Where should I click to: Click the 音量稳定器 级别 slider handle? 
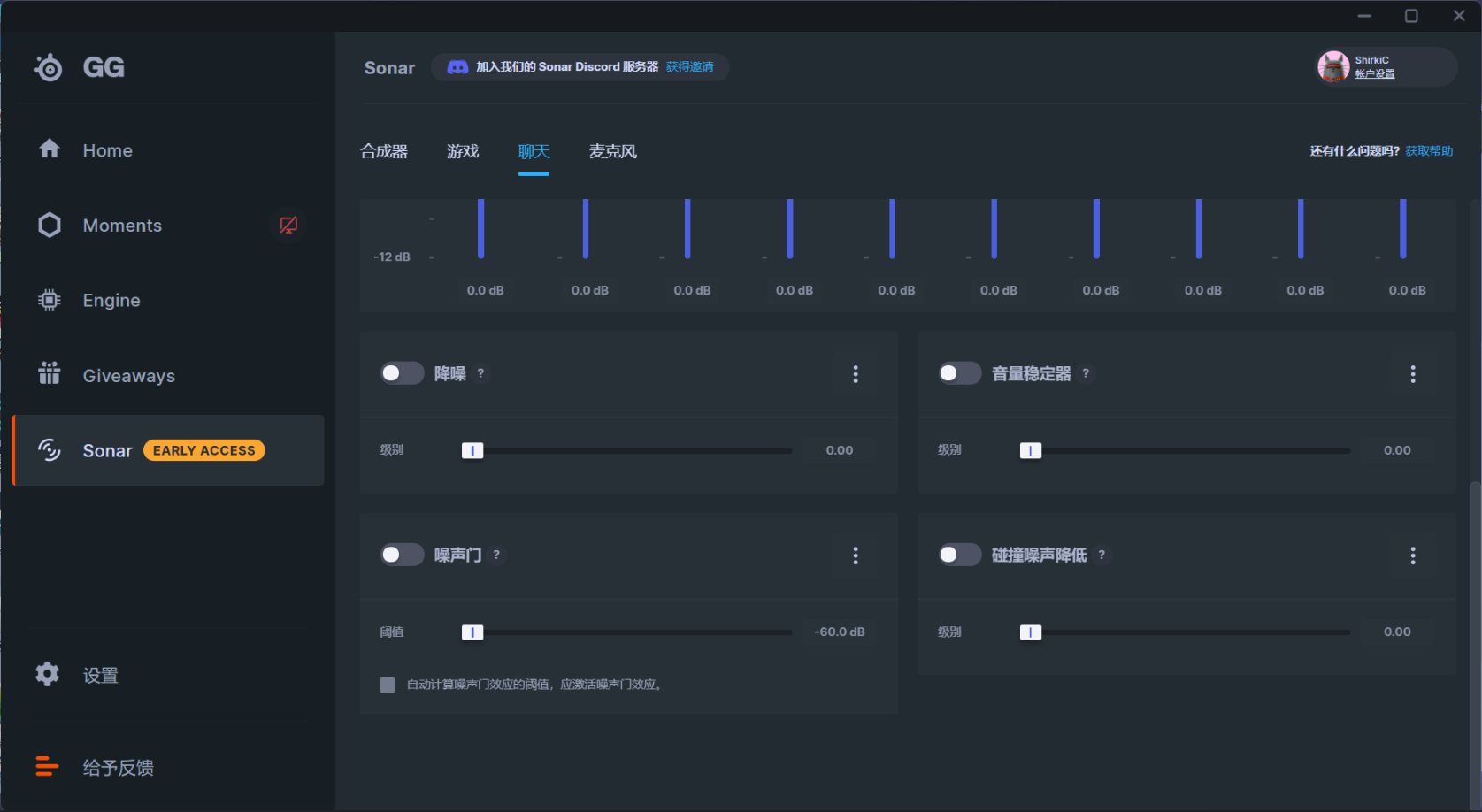pyautogui.click(x=1031, y=450)
